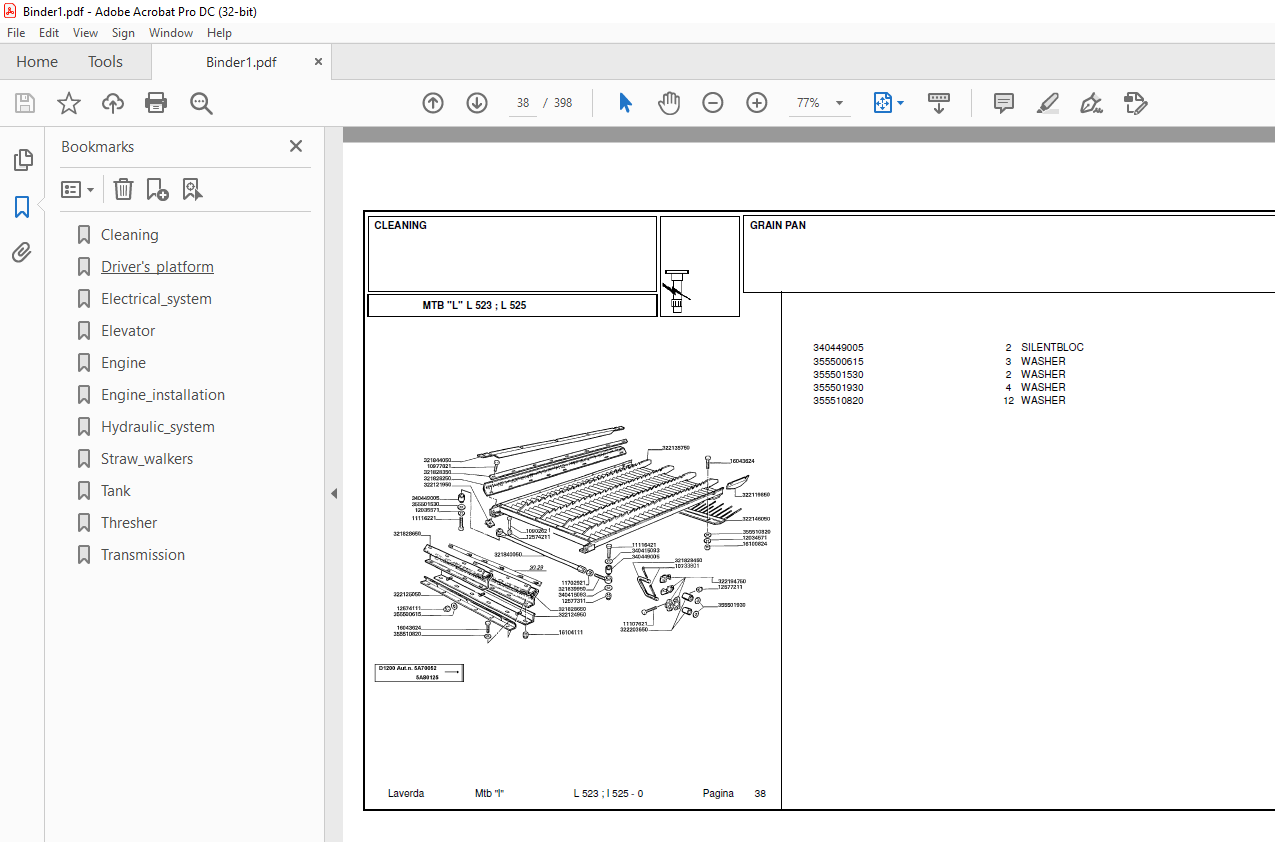Image resolution: width=1275 pixels, height=842 pixels.
Task: Open the Sign menu
Action: tap(123, 33)
